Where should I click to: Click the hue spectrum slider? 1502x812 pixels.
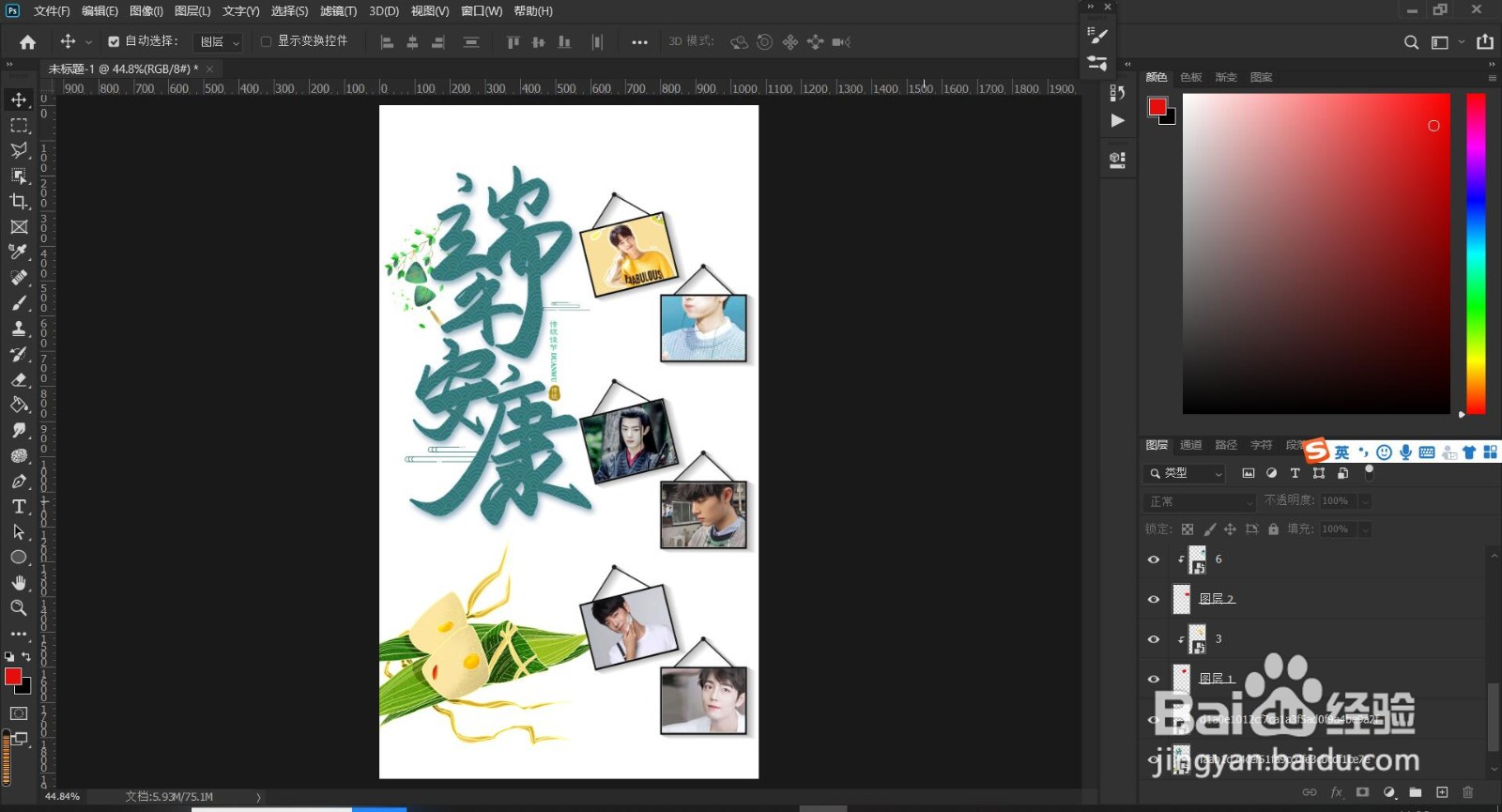[1476, 253]
